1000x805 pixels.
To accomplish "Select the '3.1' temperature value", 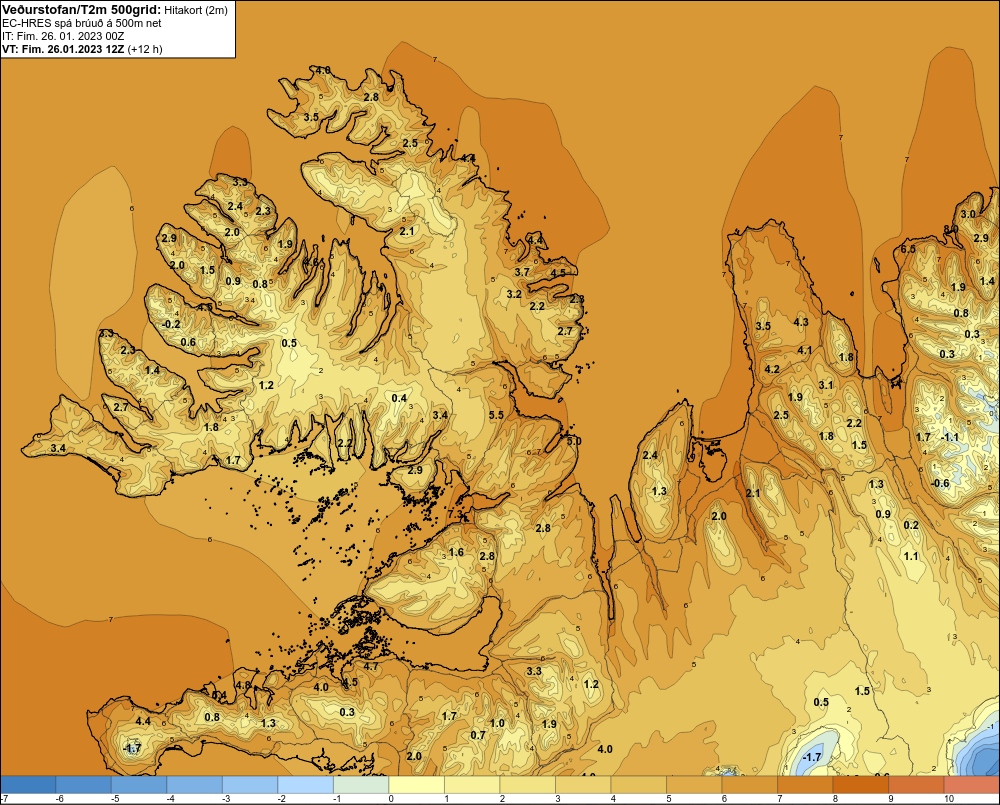I will 826,385.
